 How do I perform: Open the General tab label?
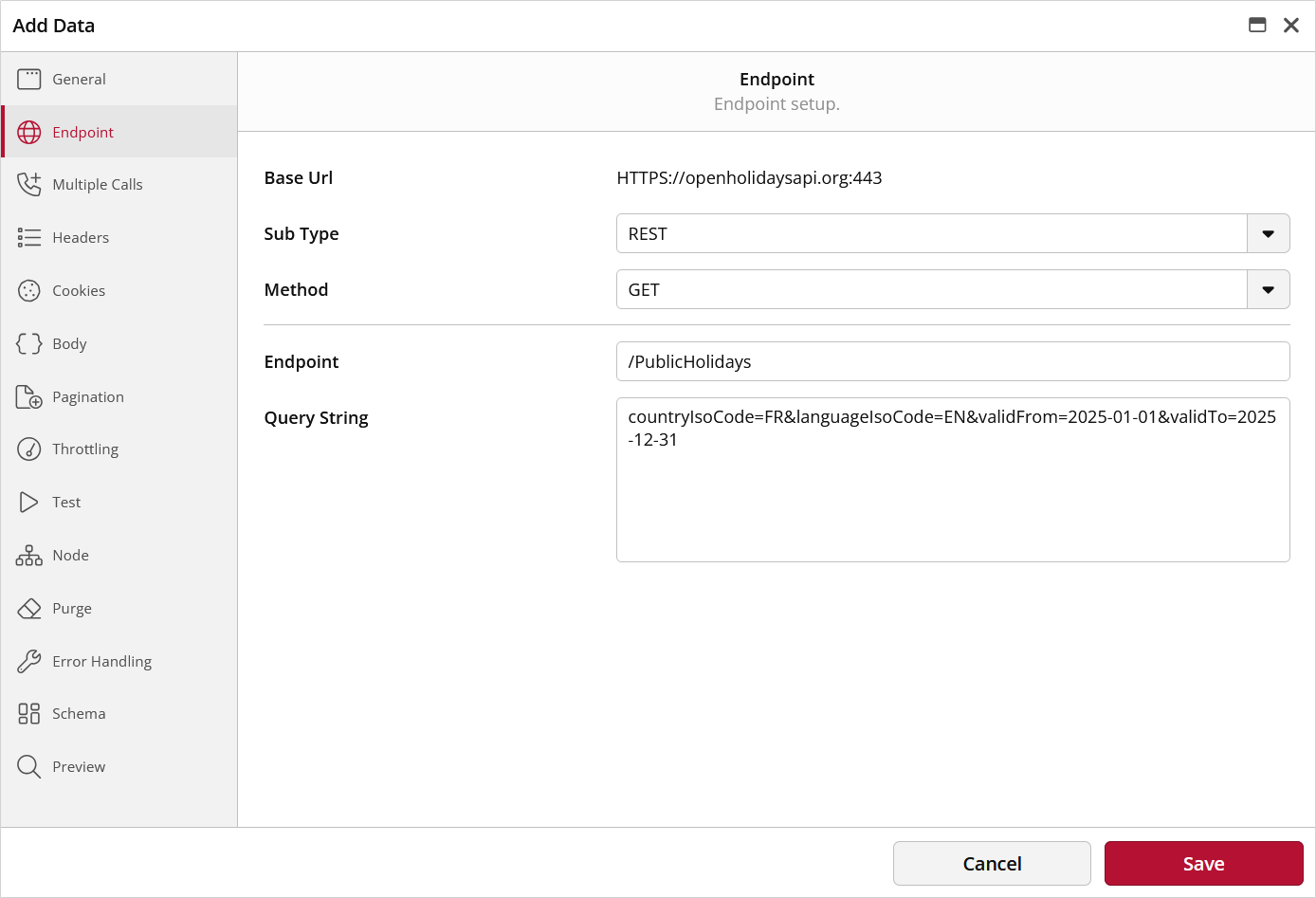(x=79, y=79)
